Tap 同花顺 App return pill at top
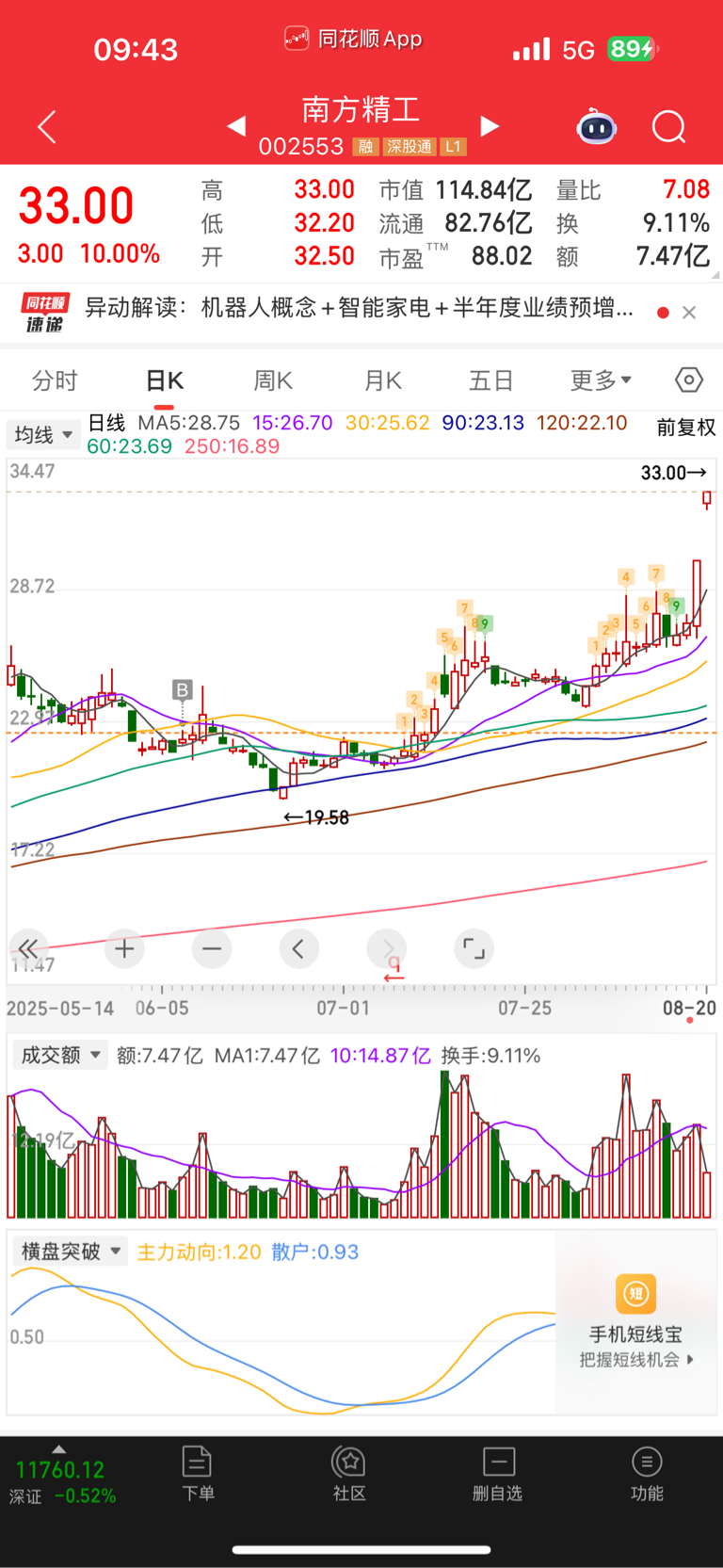723x1568 pixels. [x=353, y=39]
